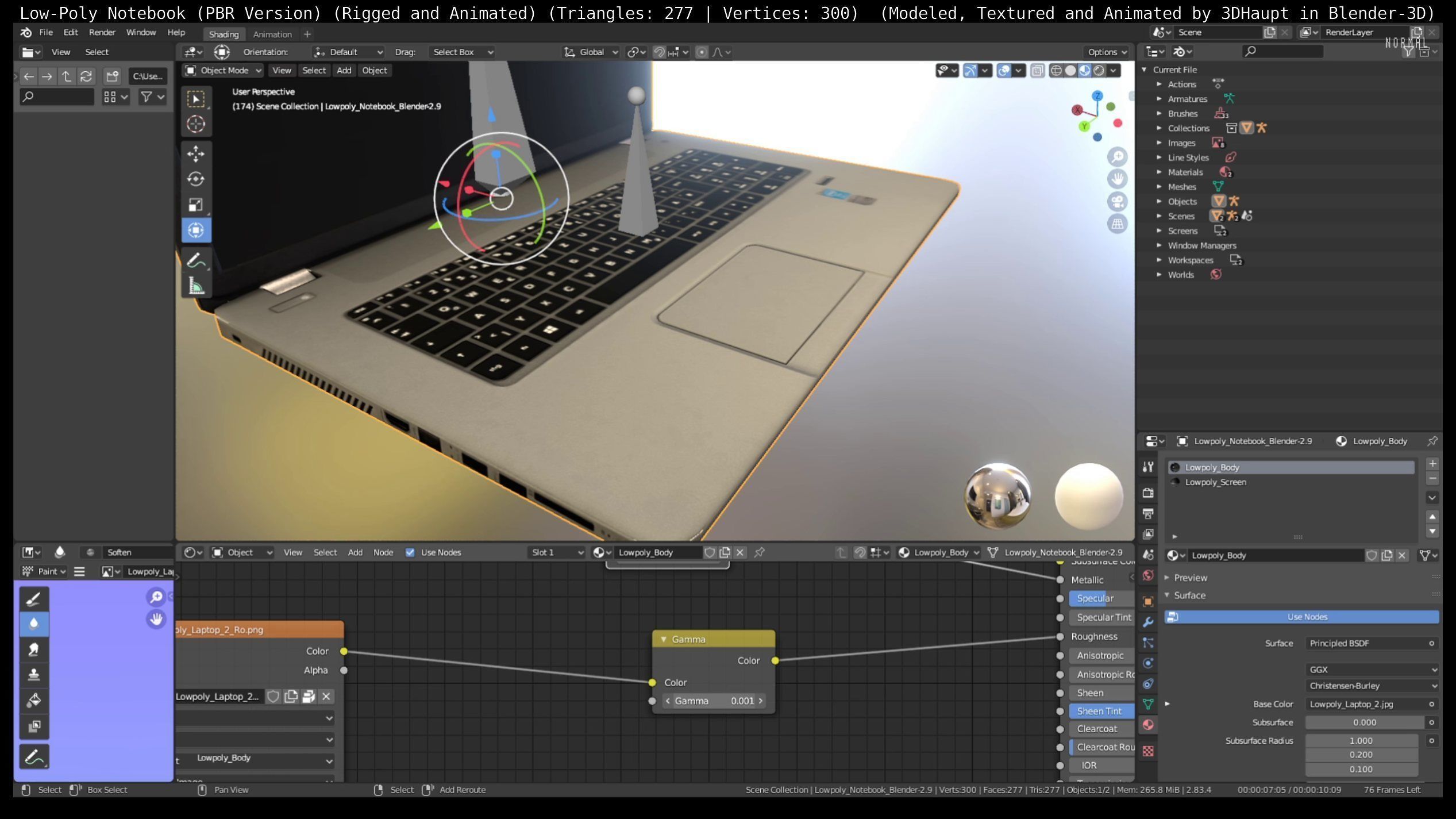1456x819 pixels.
Task: Choose the Soften paint brush tool
Action: [34, 624]
